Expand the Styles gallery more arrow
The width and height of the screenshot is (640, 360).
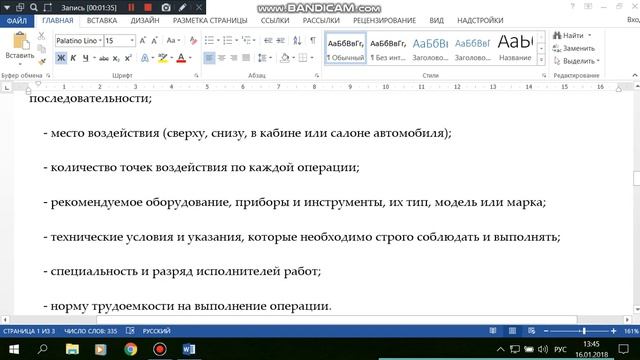541,60
